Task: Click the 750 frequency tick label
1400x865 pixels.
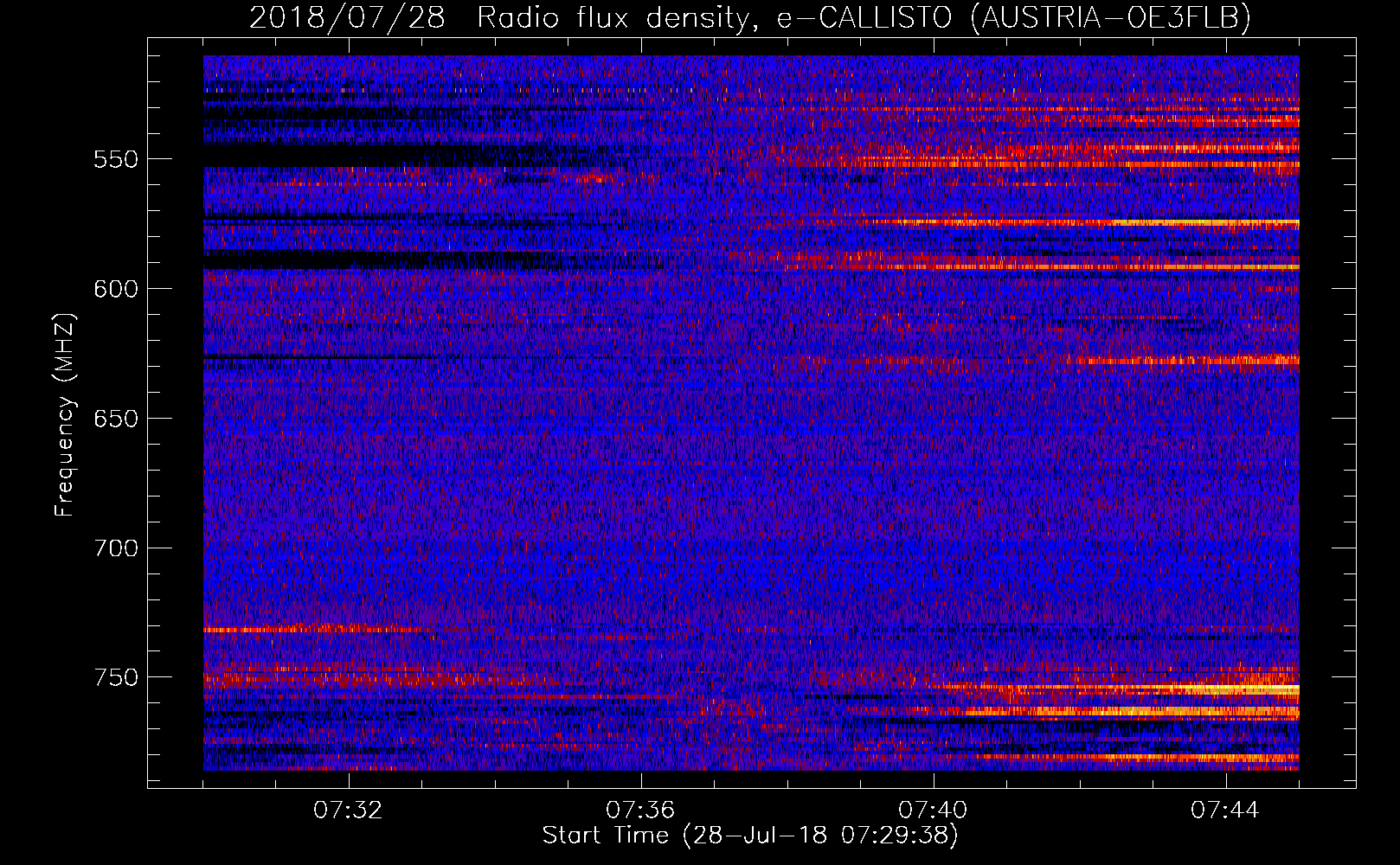Action: point(116,677)
